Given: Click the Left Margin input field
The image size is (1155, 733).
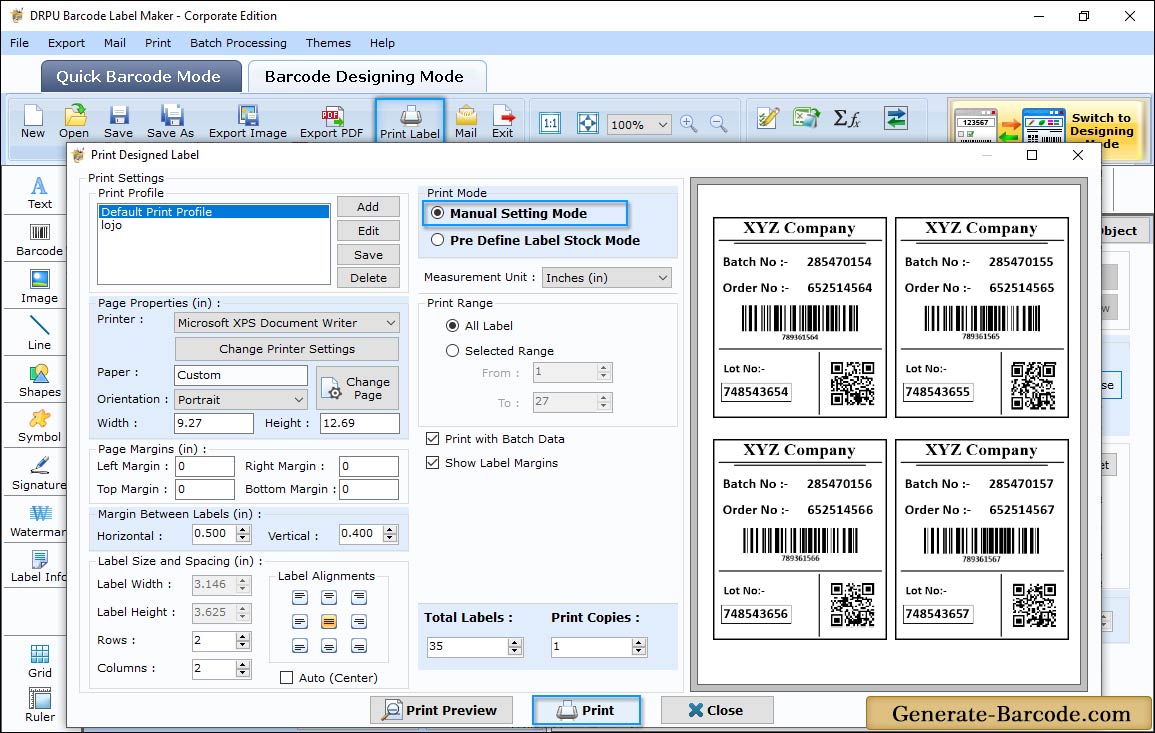Looking at the screenshot, I should click(205, 466).
